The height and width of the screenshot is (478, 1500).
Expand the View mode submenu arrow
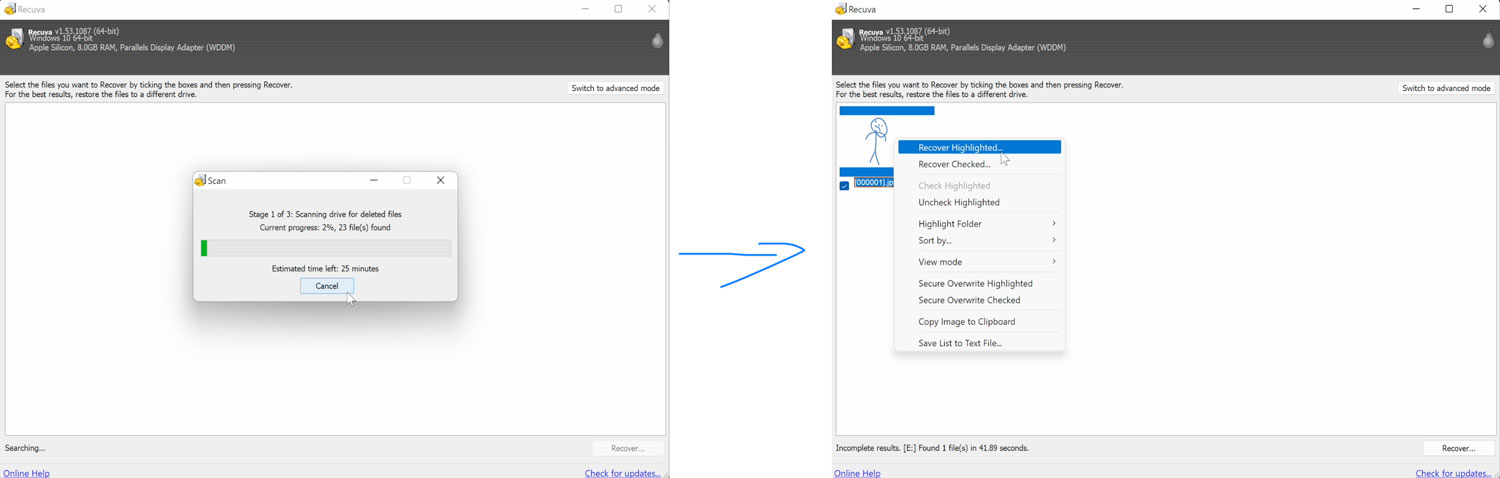[1054, 261]
